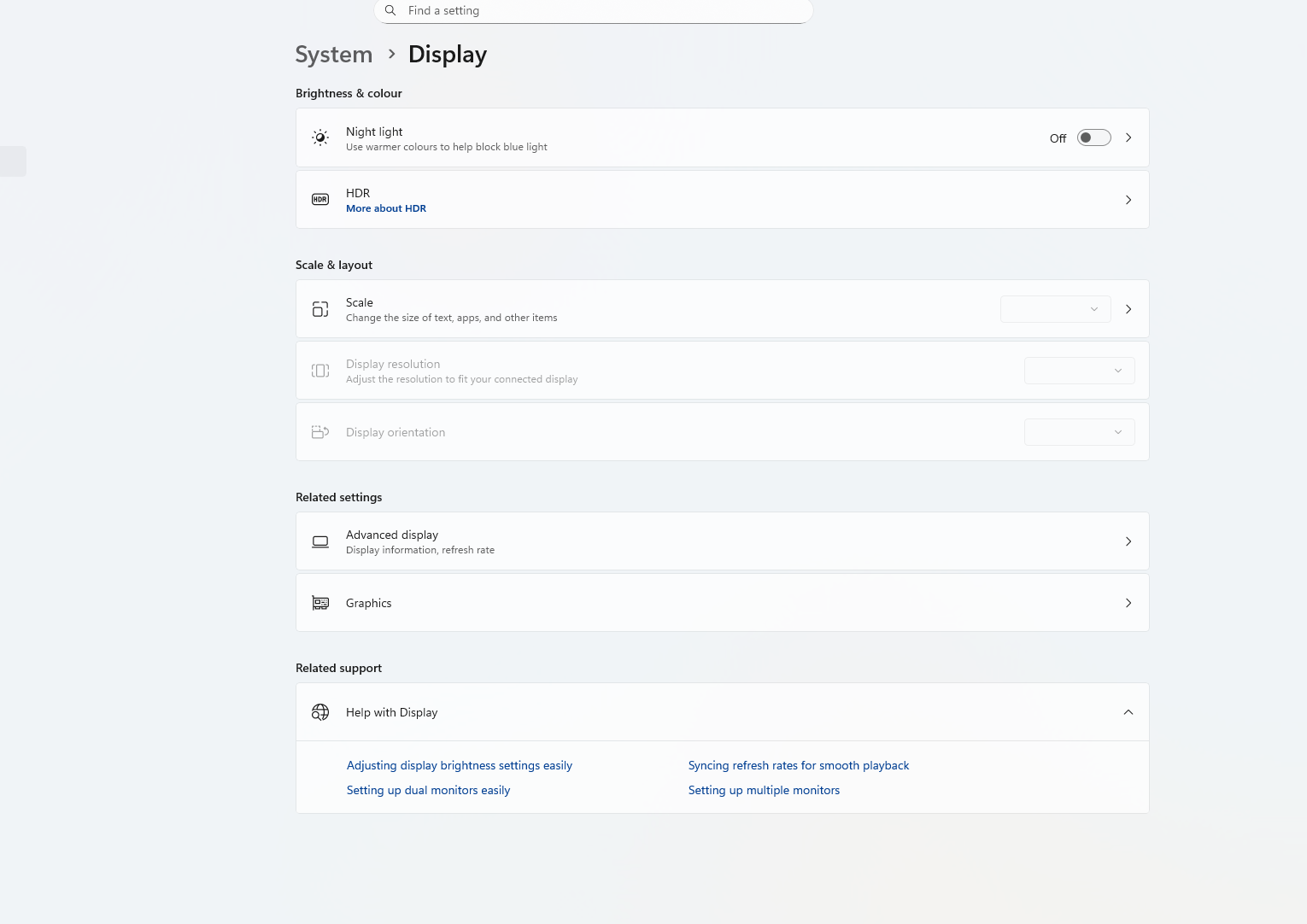Click the Advanced display label
The width and height of the screenshot is (1307, 924).
point(392,535)
